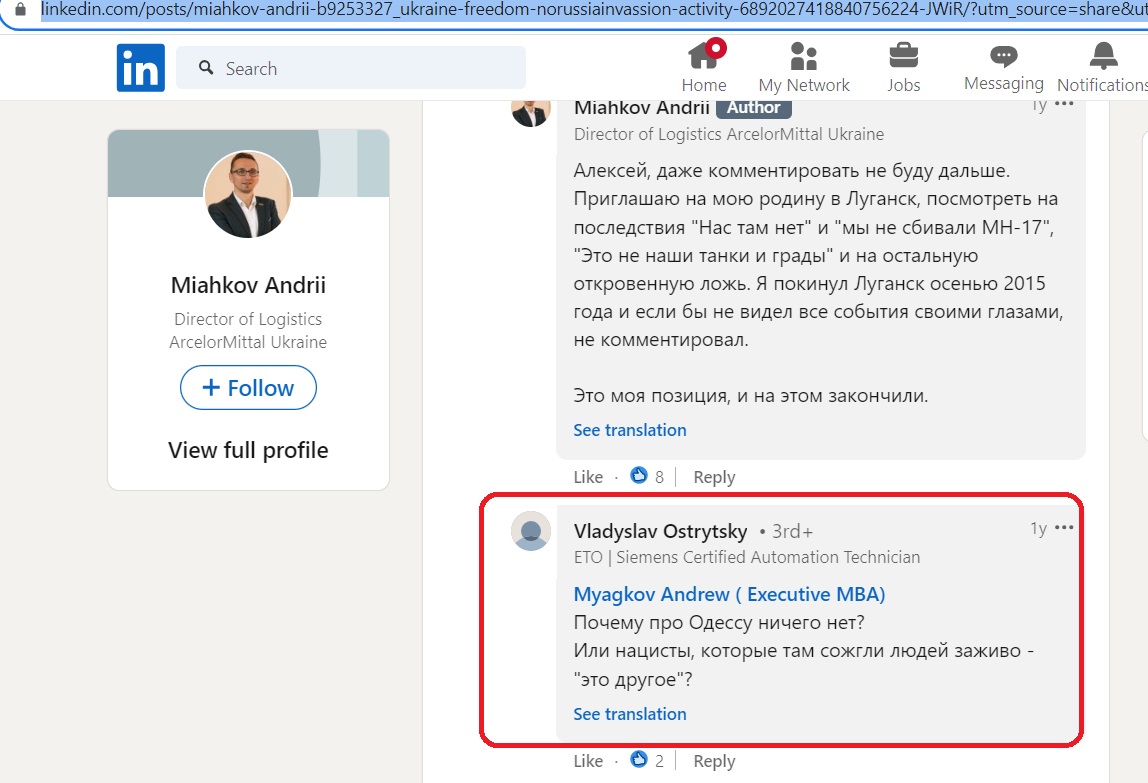This screenshot has height=783, width=1148.
Task: Click the thumbs-up icon showing 2 reactions
Action: [639, 760]
